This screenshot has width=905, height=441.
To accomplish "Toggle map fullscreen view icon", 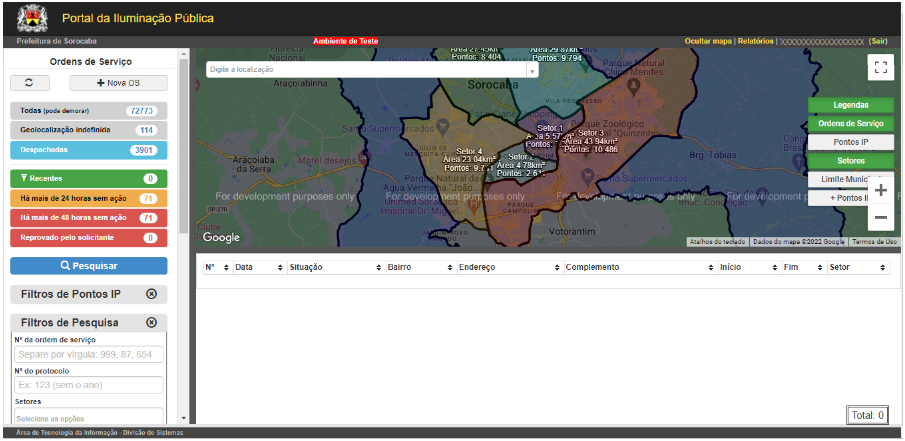I will (880, 67).
